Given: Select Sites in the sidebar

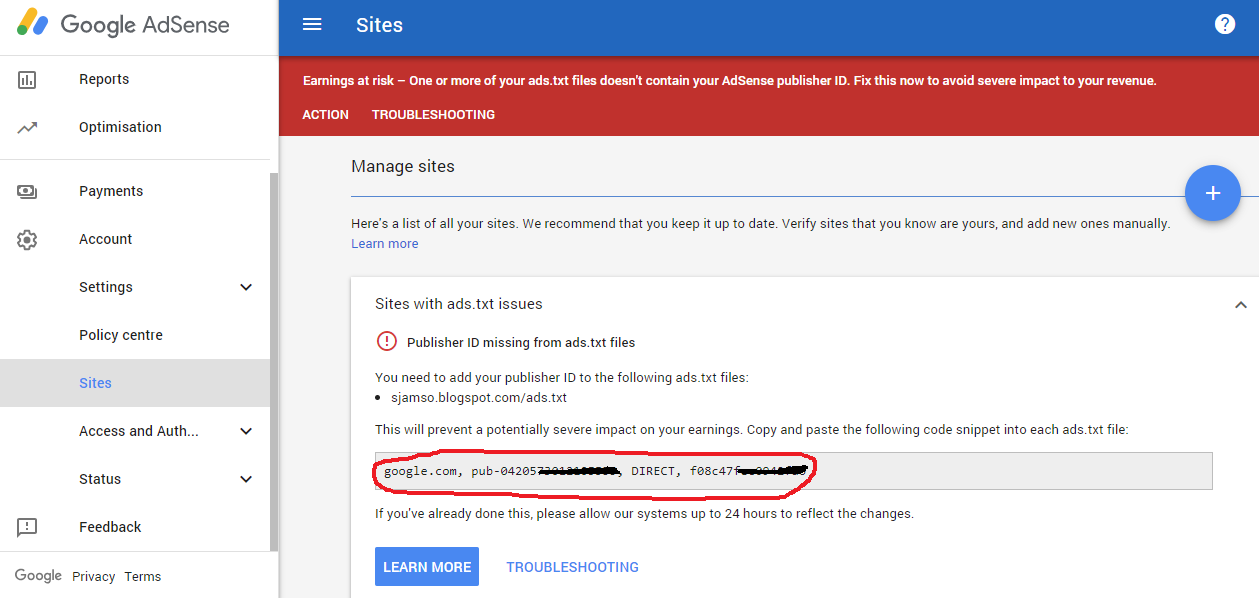Looking at the screenshot, I should tap(95, 383).
